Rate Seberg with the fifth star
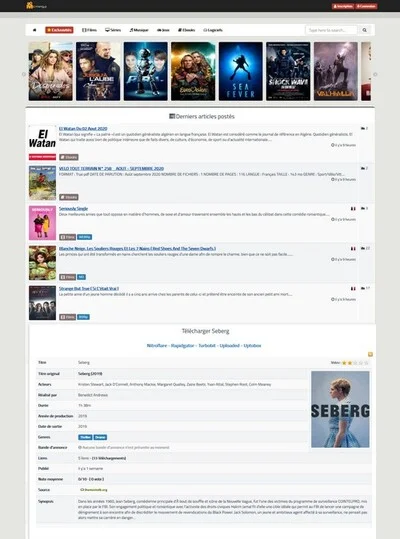 (366, 363)
